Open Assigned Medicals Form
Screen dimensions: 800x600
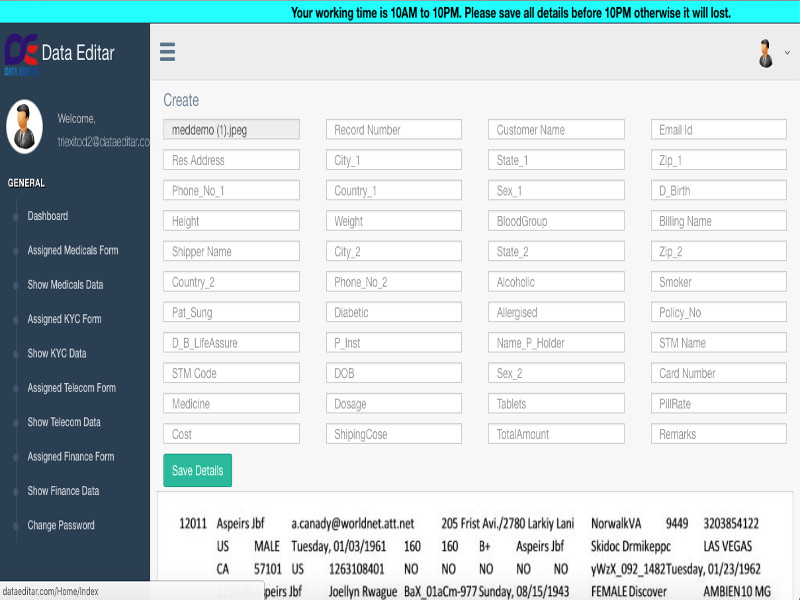coord(73,250)
